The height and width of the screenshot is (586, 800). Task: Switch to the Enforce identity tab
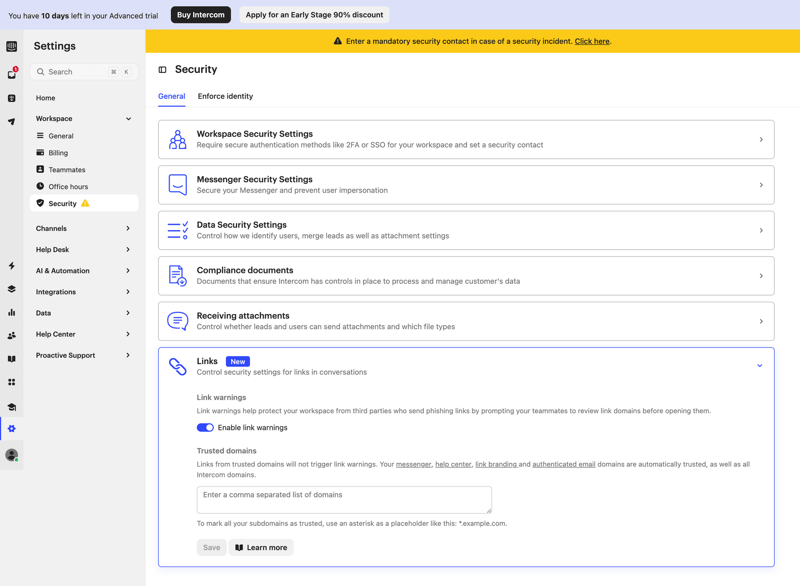pos(224,96)
